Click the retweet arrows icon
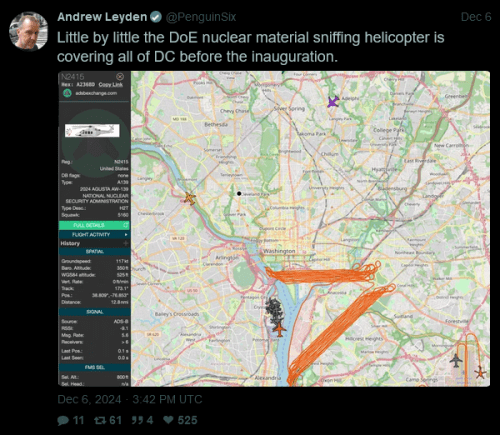500x435 pixels. coord(100,420)
